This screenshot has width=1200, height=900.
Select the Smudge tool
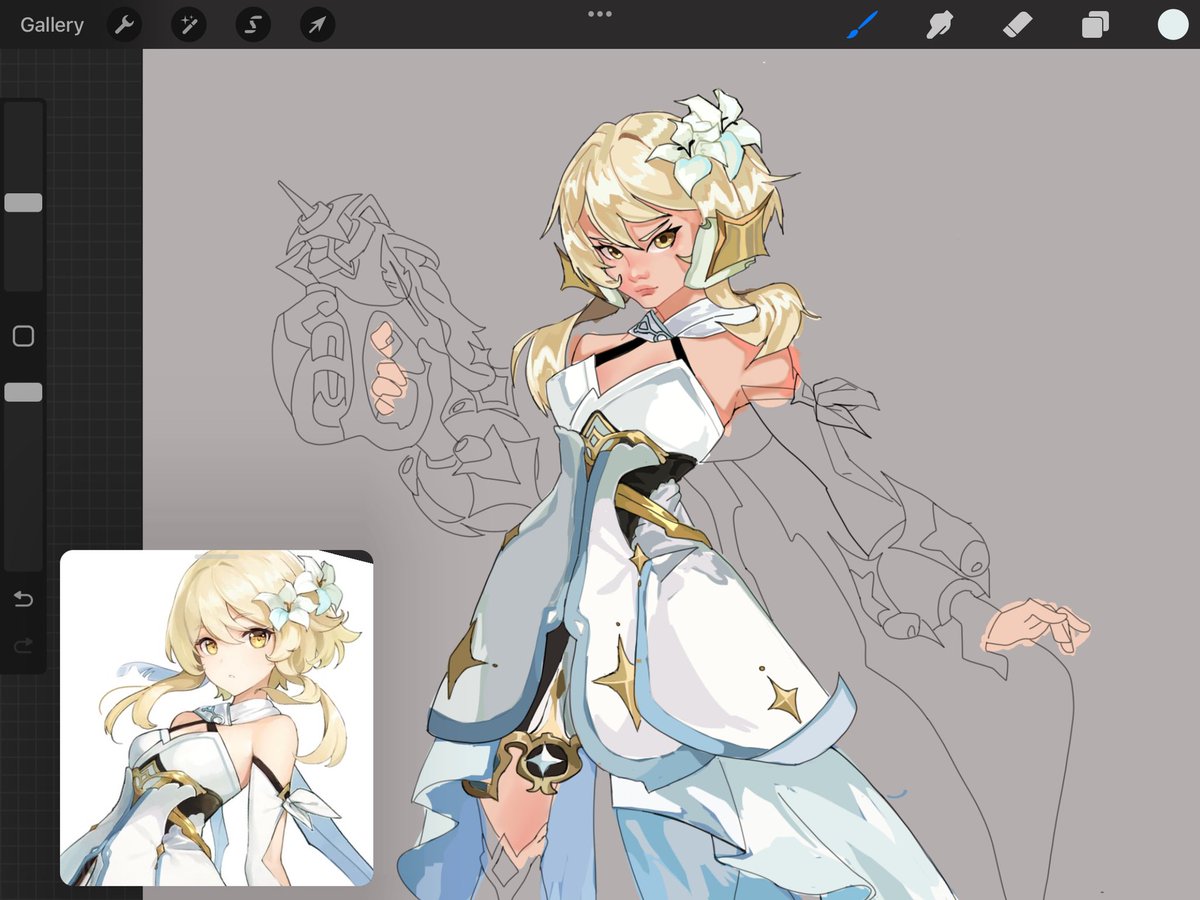click(x=939, y=25)
